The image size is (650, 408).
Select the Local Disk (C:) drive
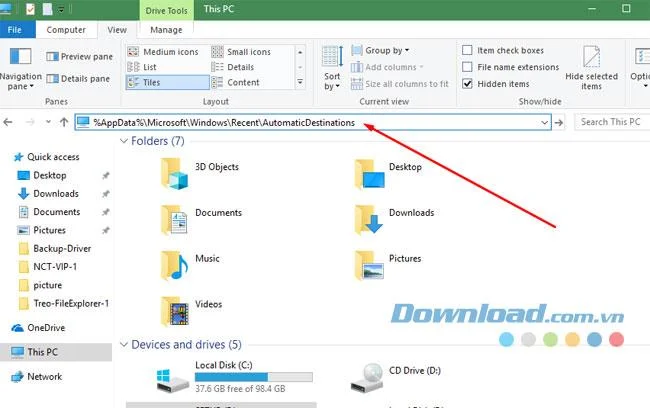(234, 377)
